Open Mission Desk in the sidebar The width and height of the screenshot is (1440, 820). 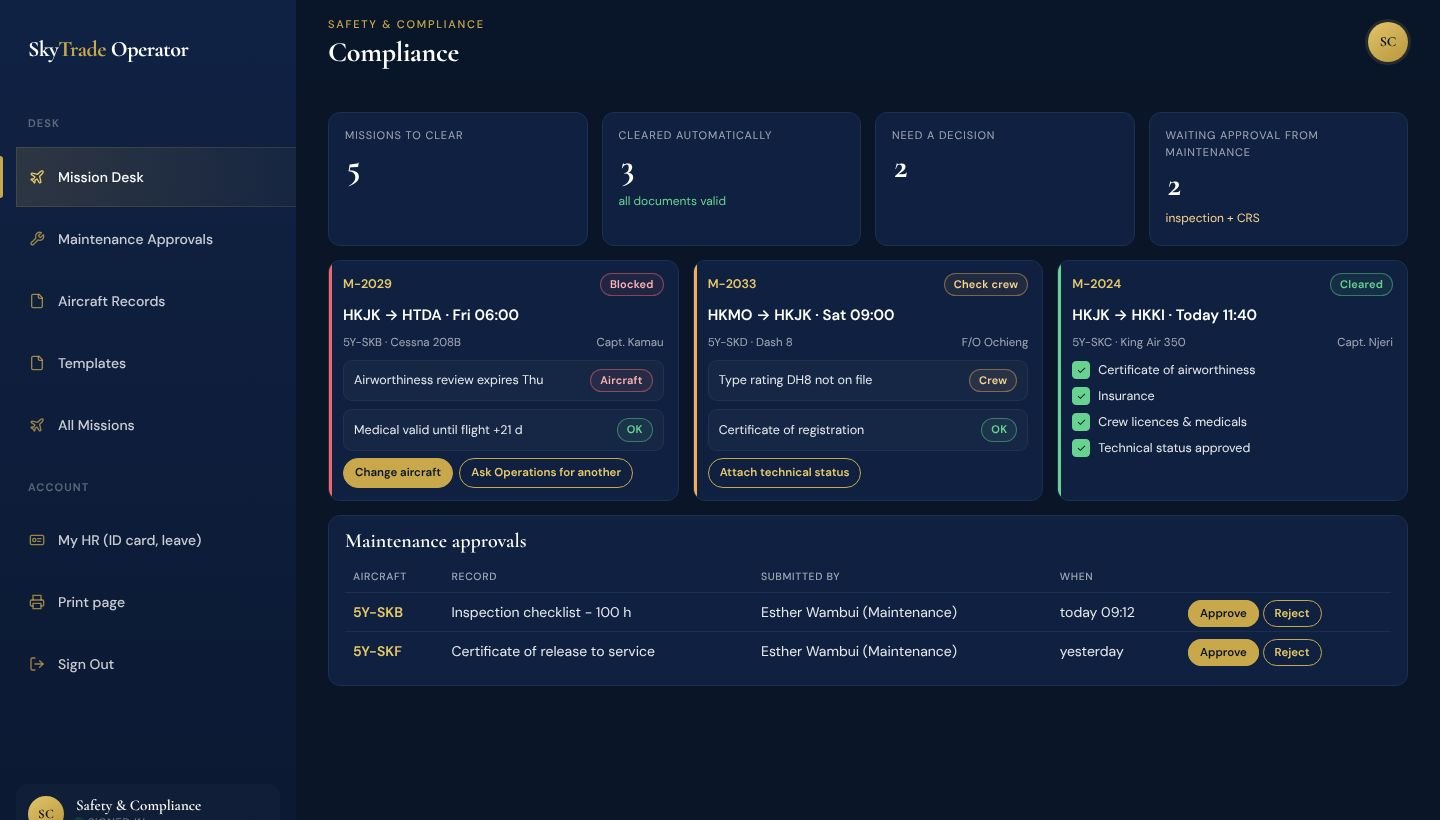pyautogui.click(x=156, y=177)
